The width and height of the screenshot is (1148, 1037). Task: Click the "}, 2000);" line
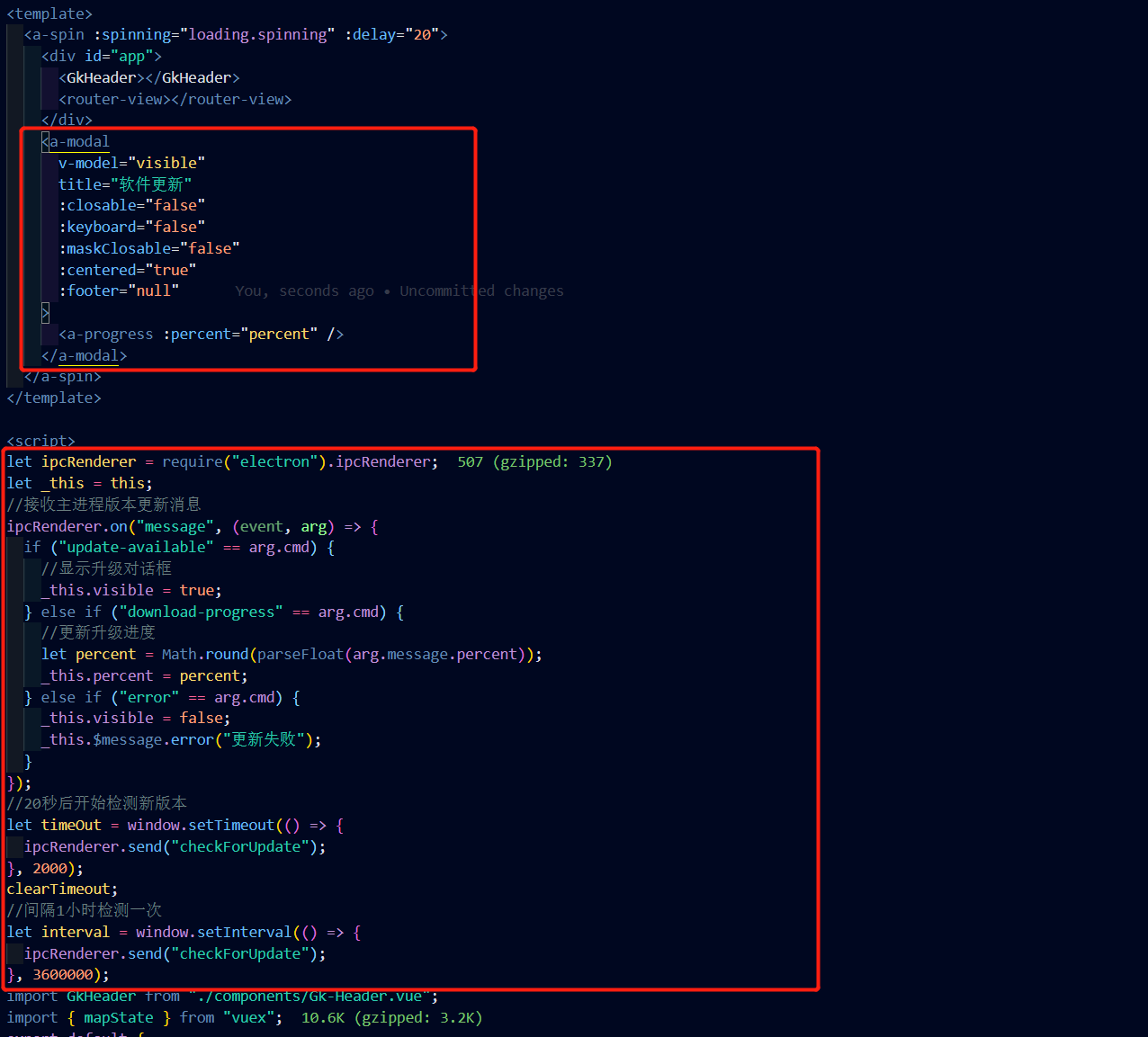point(45,869)
